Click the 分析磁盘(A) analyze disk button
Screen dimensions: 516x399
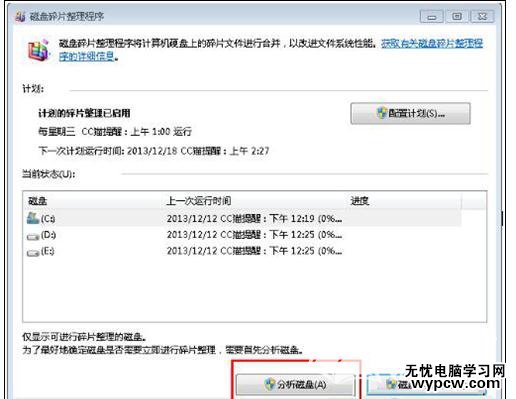[x=295, y=385]
